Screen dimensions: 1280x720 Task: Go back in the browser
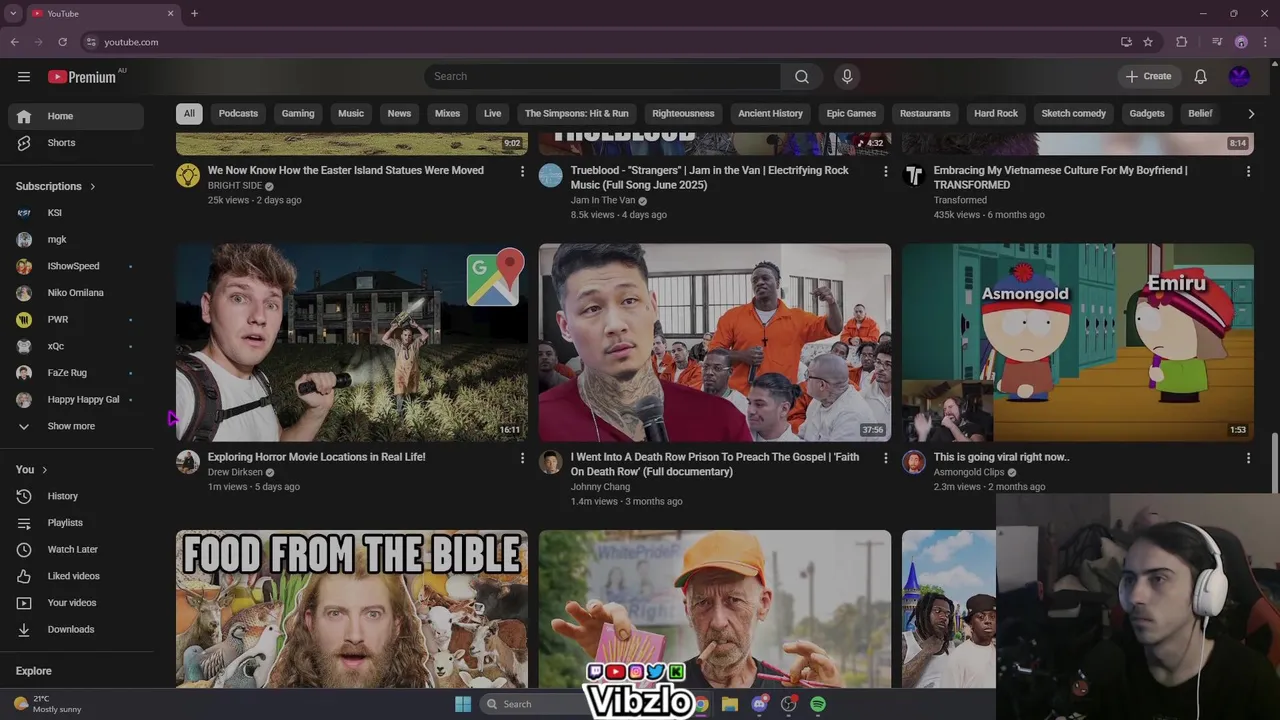click(15, 42)
